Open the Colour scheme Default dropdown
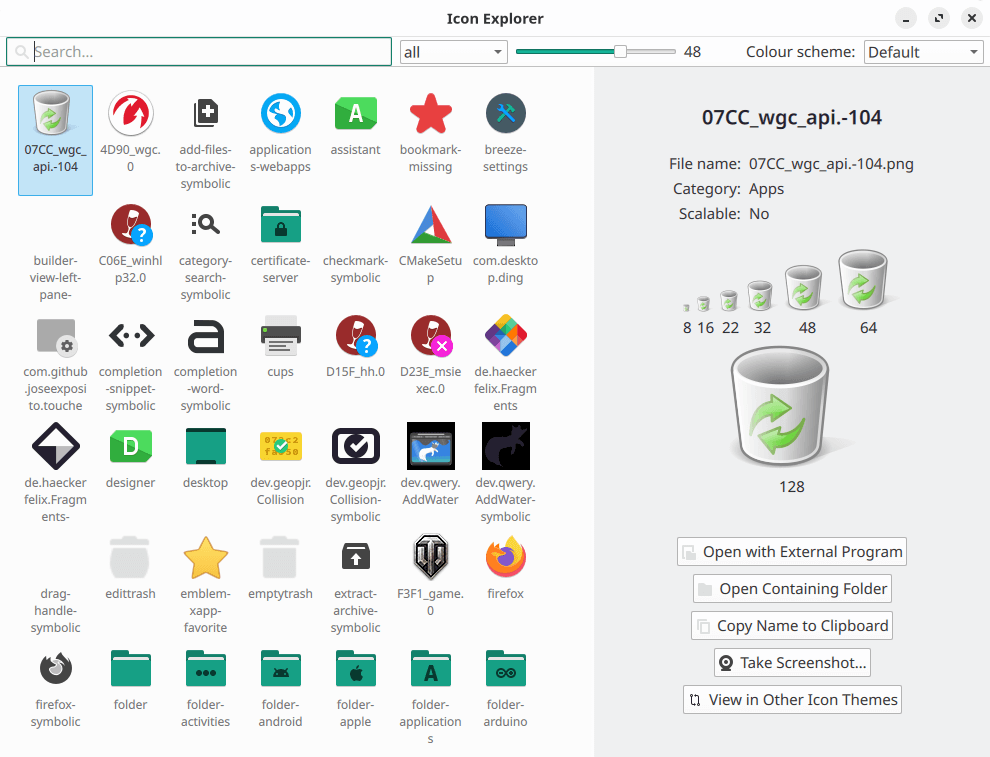This screenshot has height=757, width=990. point(923,52)
